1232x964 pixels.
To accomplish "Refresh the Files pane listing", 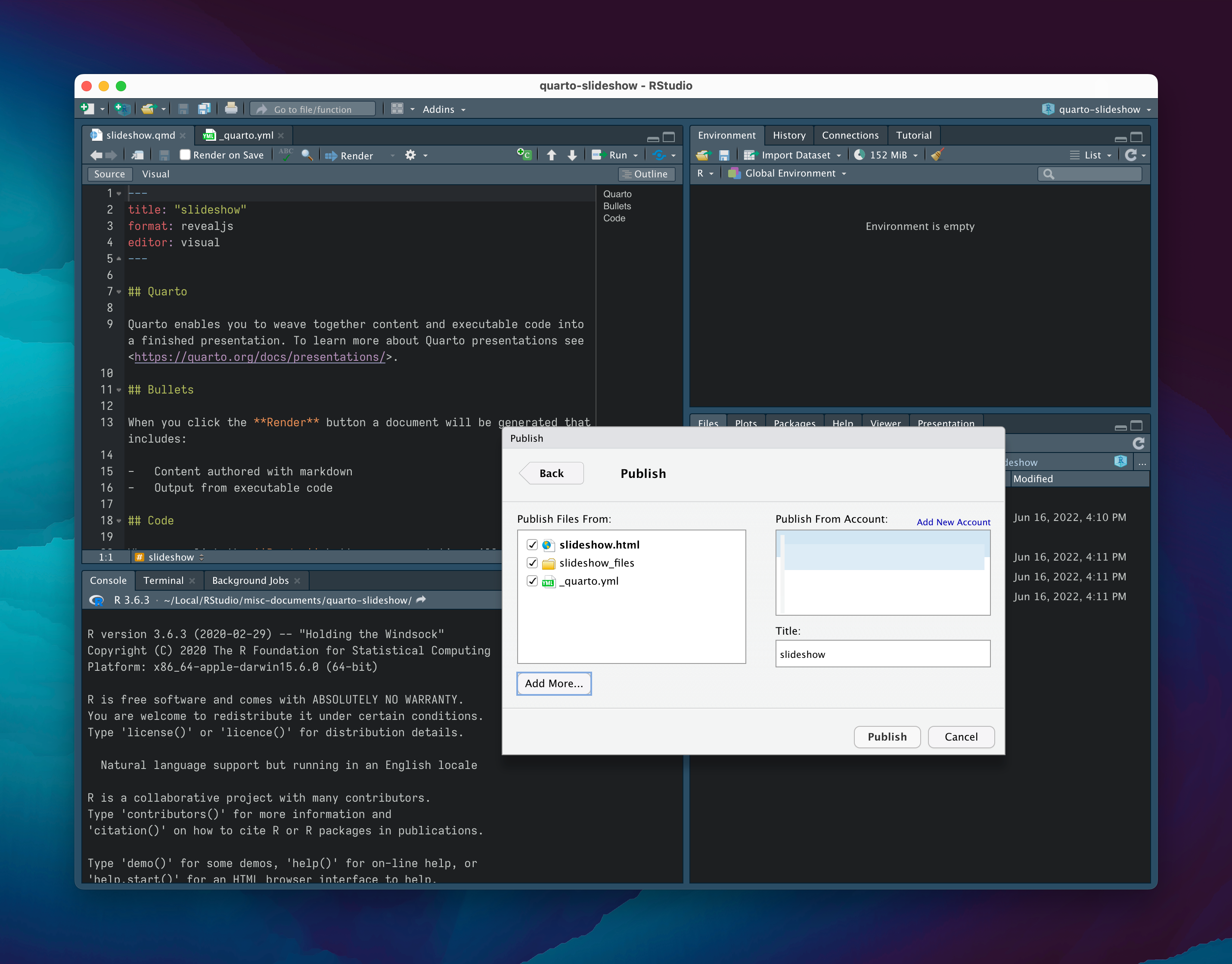I will (1139, 443).
